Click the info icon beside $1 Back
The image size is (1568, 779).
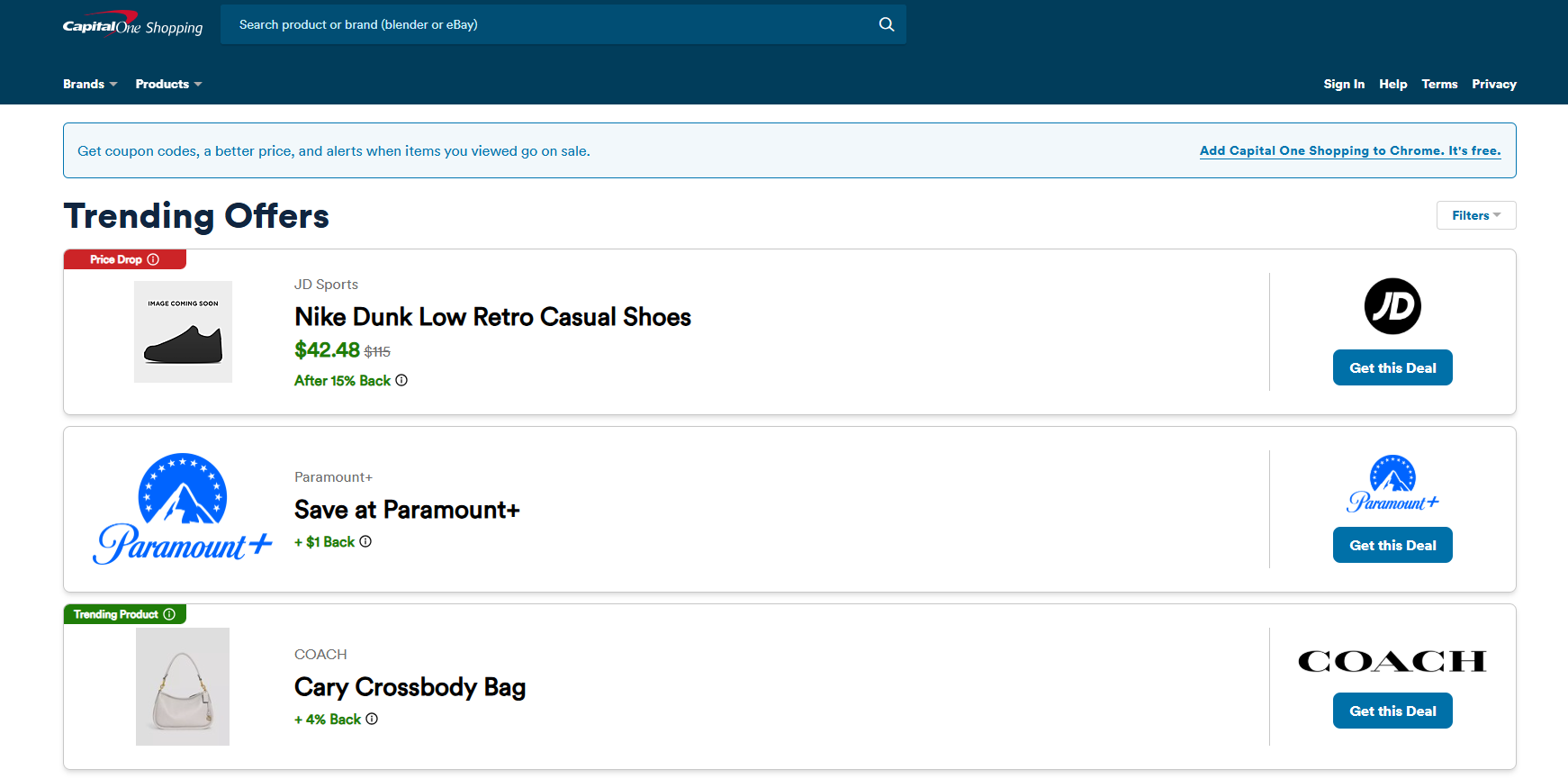coord(365,541)
